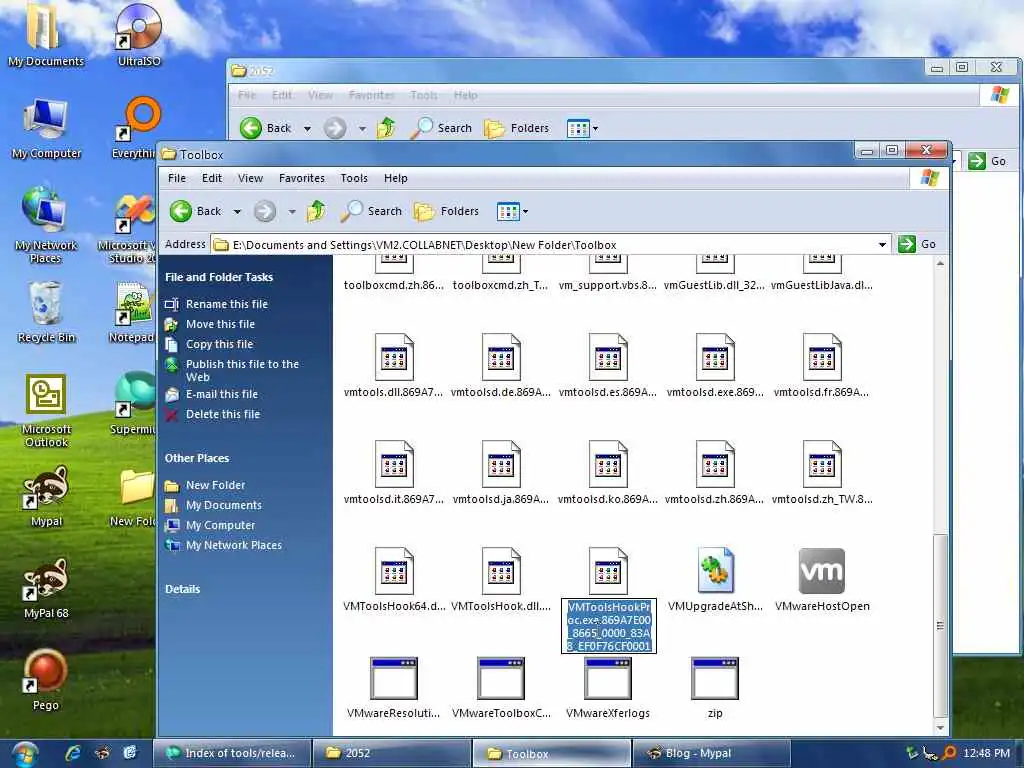Click Delete this file task
Screen dimensions: 1024x768
coord(223,414)
